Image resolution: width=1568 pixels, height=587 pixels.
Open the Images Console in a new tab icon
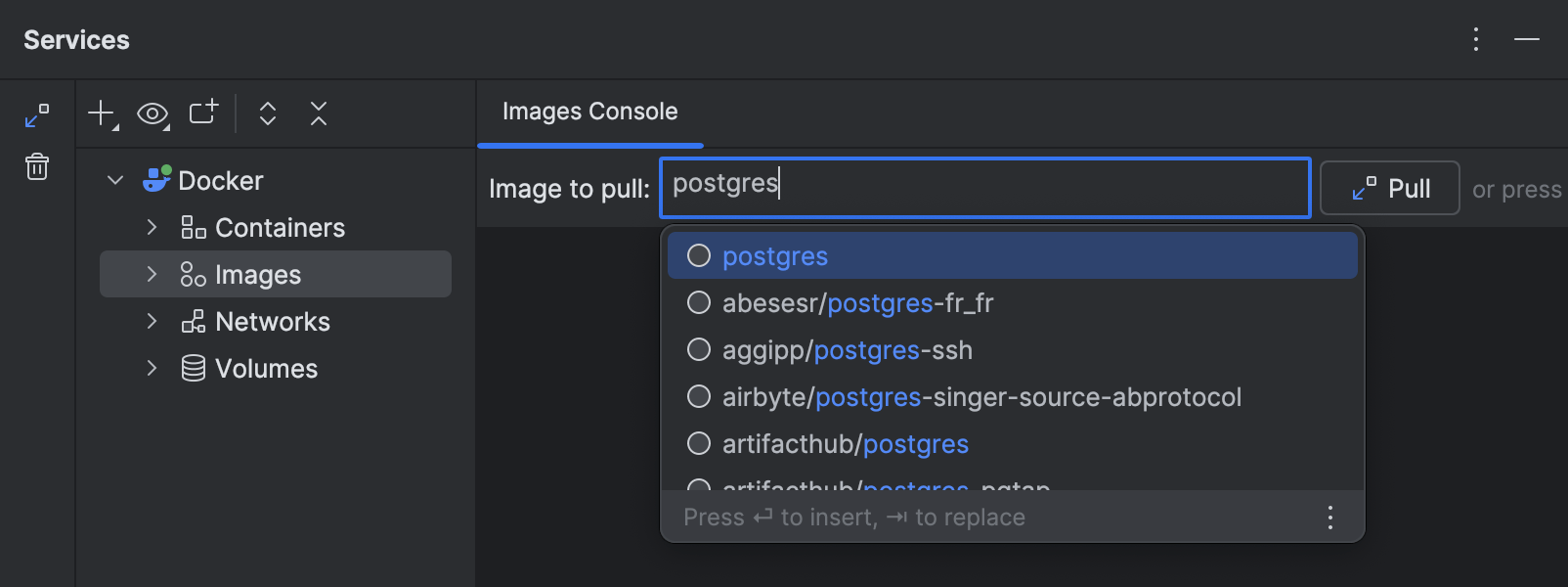pos(202,113)
